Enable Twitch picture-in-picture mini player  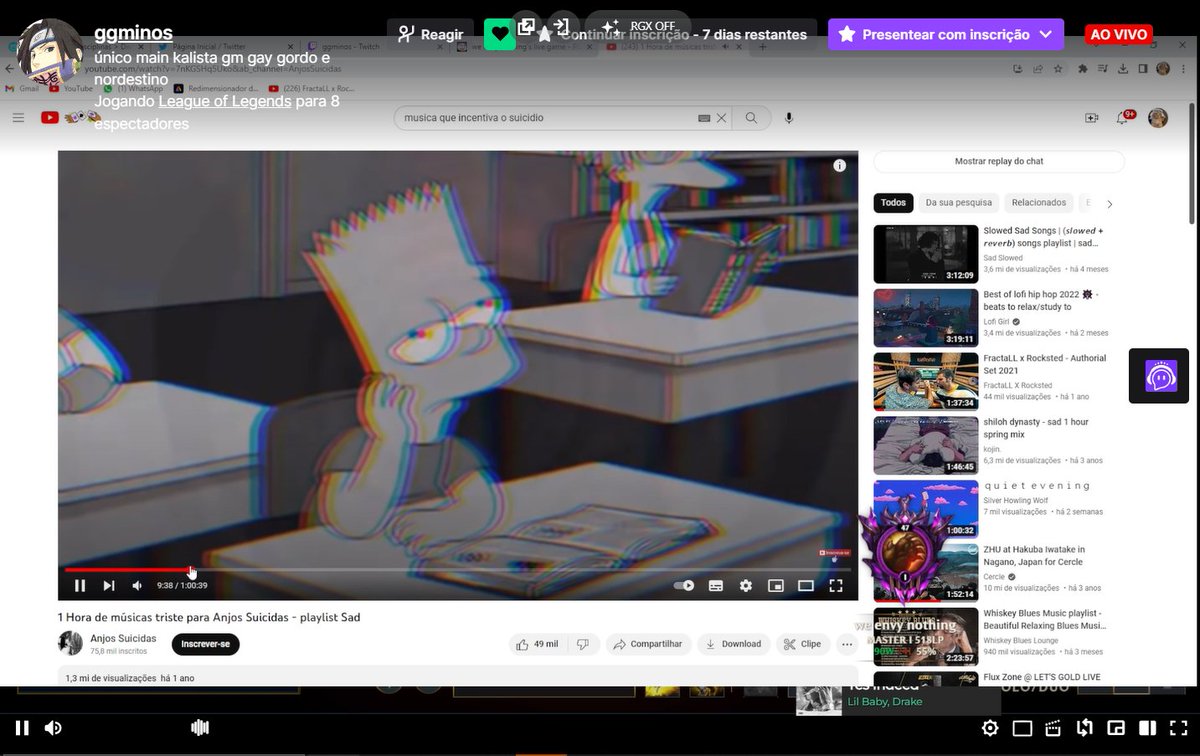coord(1117,728)
